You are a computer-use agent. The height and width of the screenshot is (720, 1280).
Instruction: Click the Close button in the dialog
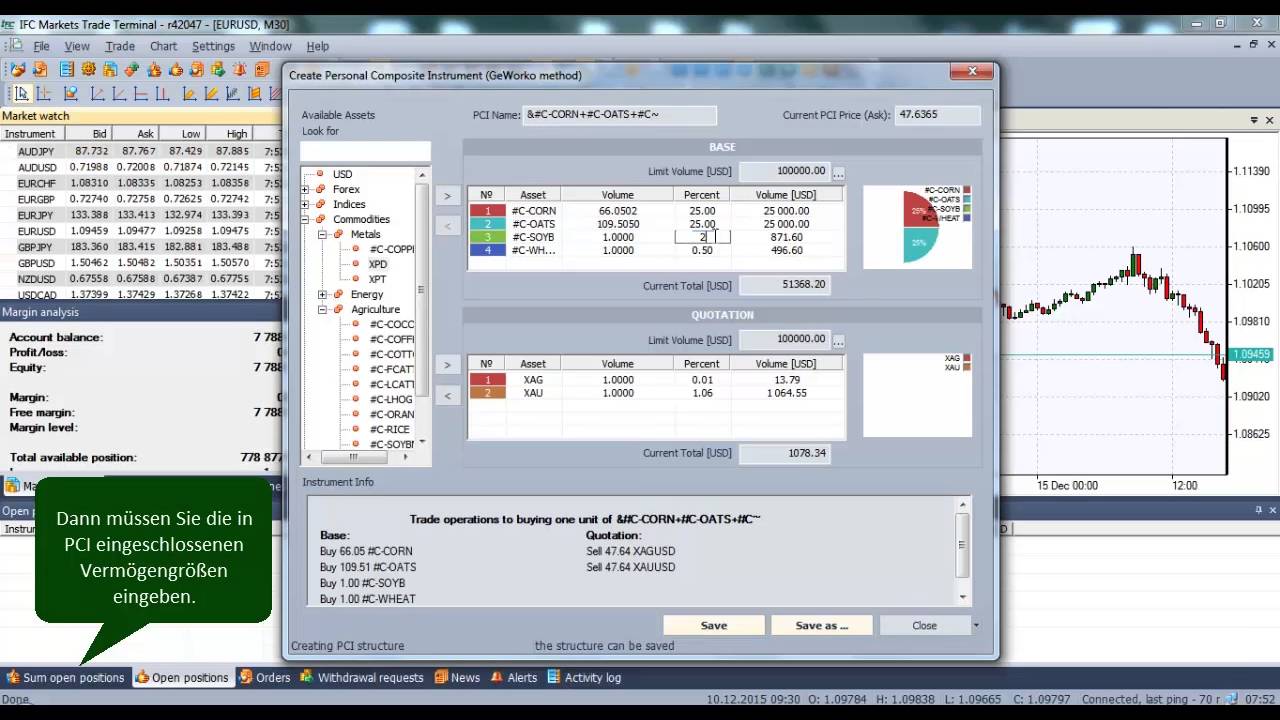pyautogui.click(x=924, y=625)
